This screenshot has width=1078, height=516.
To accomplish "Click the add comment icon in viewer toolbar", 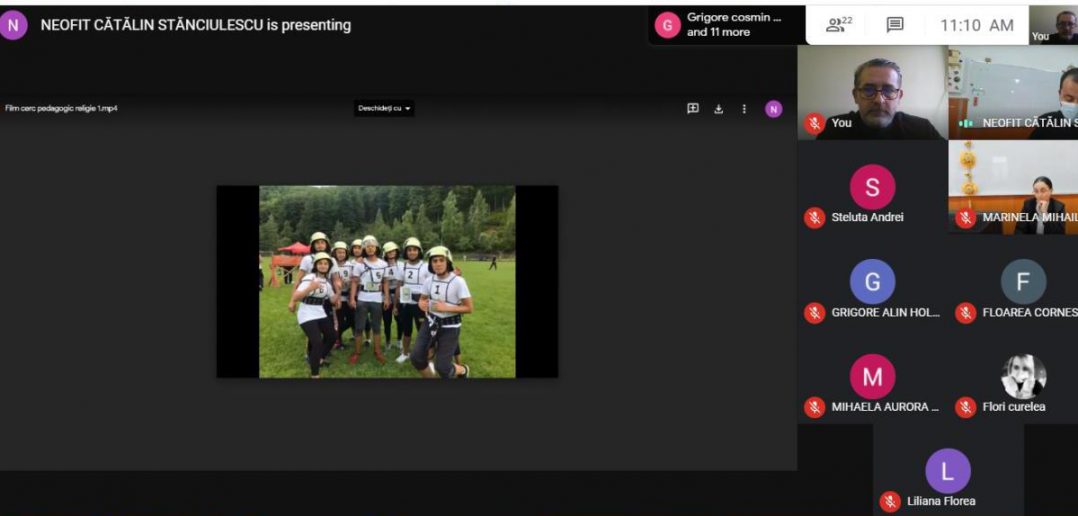I will 693,109.
